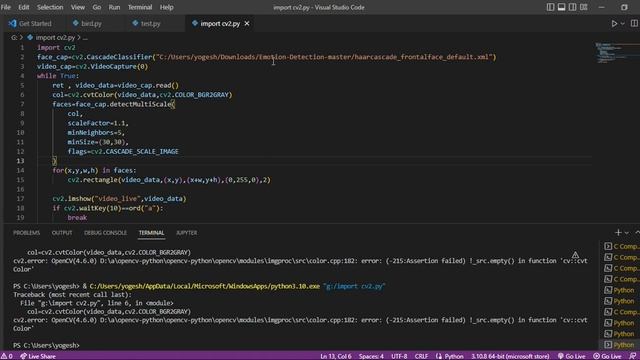This screenshot has height=360, width=640.
Task: Click the 'while True:' code line
Action: [x=58, y=76]
